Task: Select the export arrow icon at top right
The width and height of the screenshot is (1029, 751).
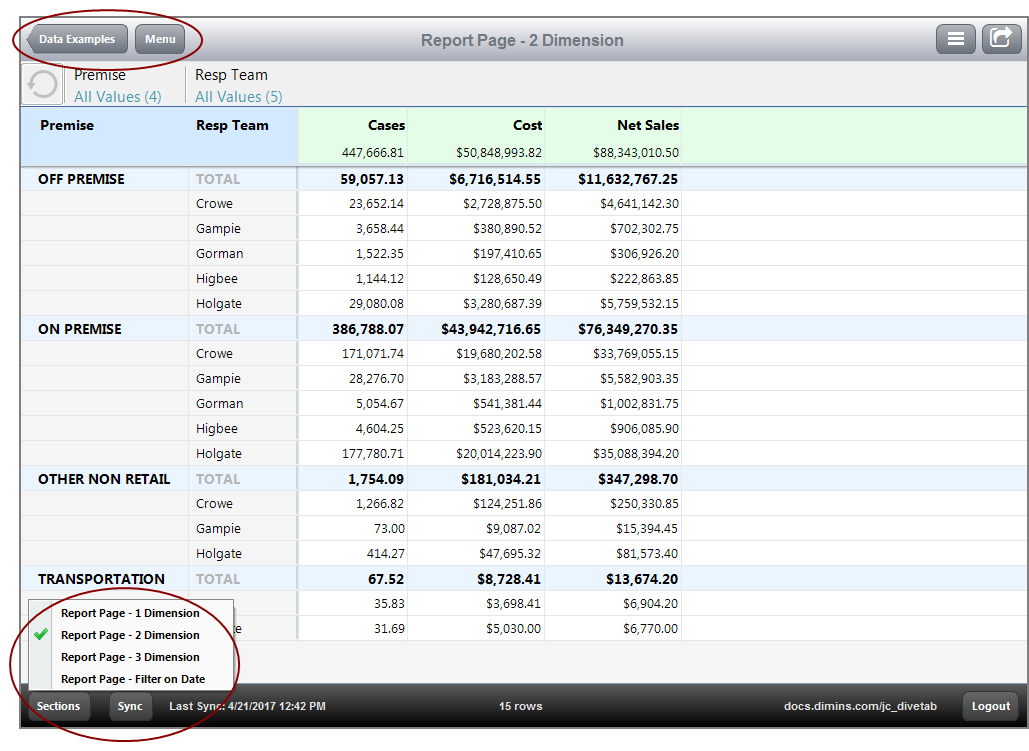Action: (1001, 38)
